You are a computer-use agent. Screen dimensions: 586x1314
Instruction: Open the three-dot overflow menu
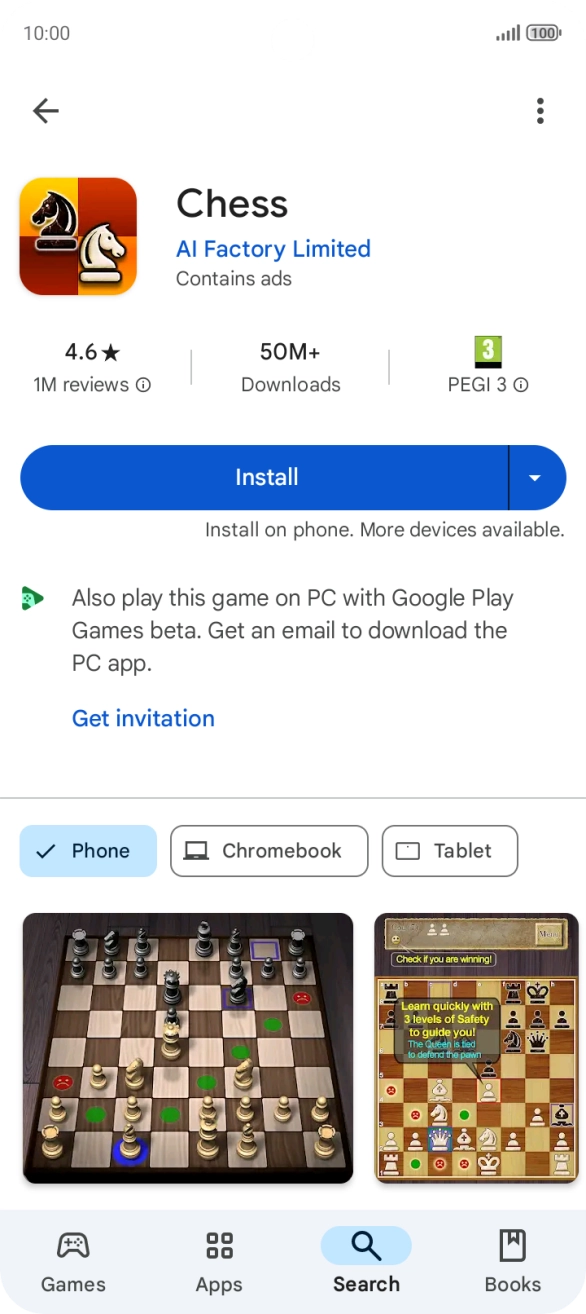click(540, 111)
